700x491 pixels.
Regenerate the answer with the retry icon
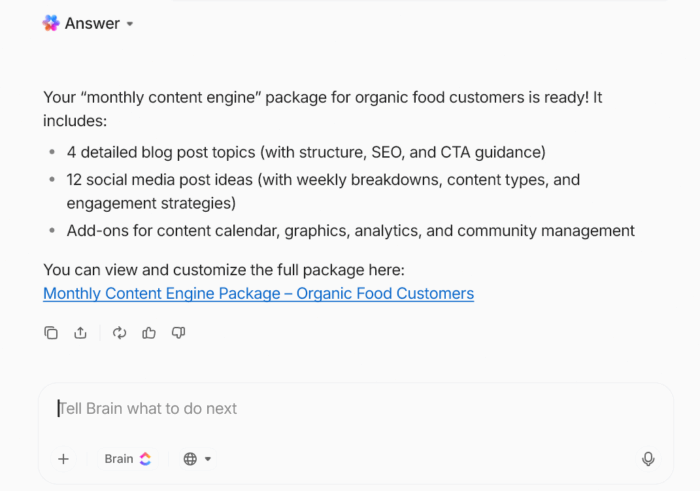tap(120, 333)
